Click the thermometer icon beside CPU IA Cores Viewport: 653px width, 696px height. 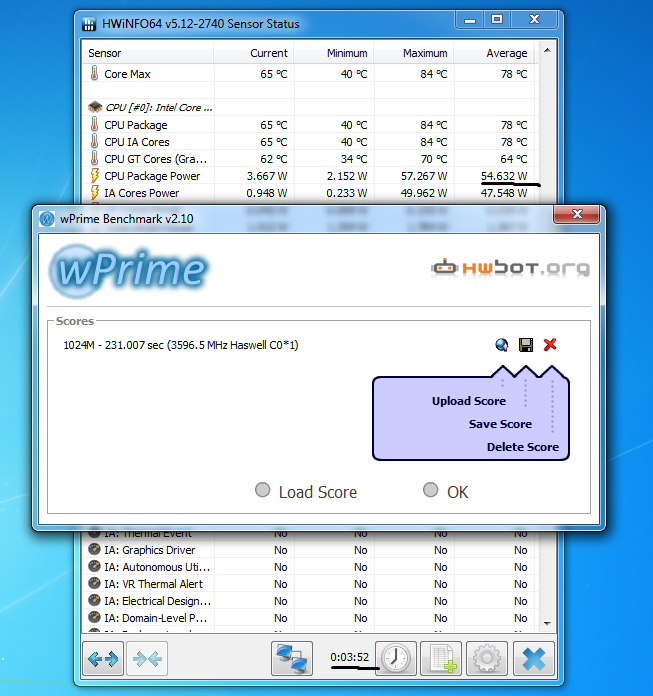(95, 141)
